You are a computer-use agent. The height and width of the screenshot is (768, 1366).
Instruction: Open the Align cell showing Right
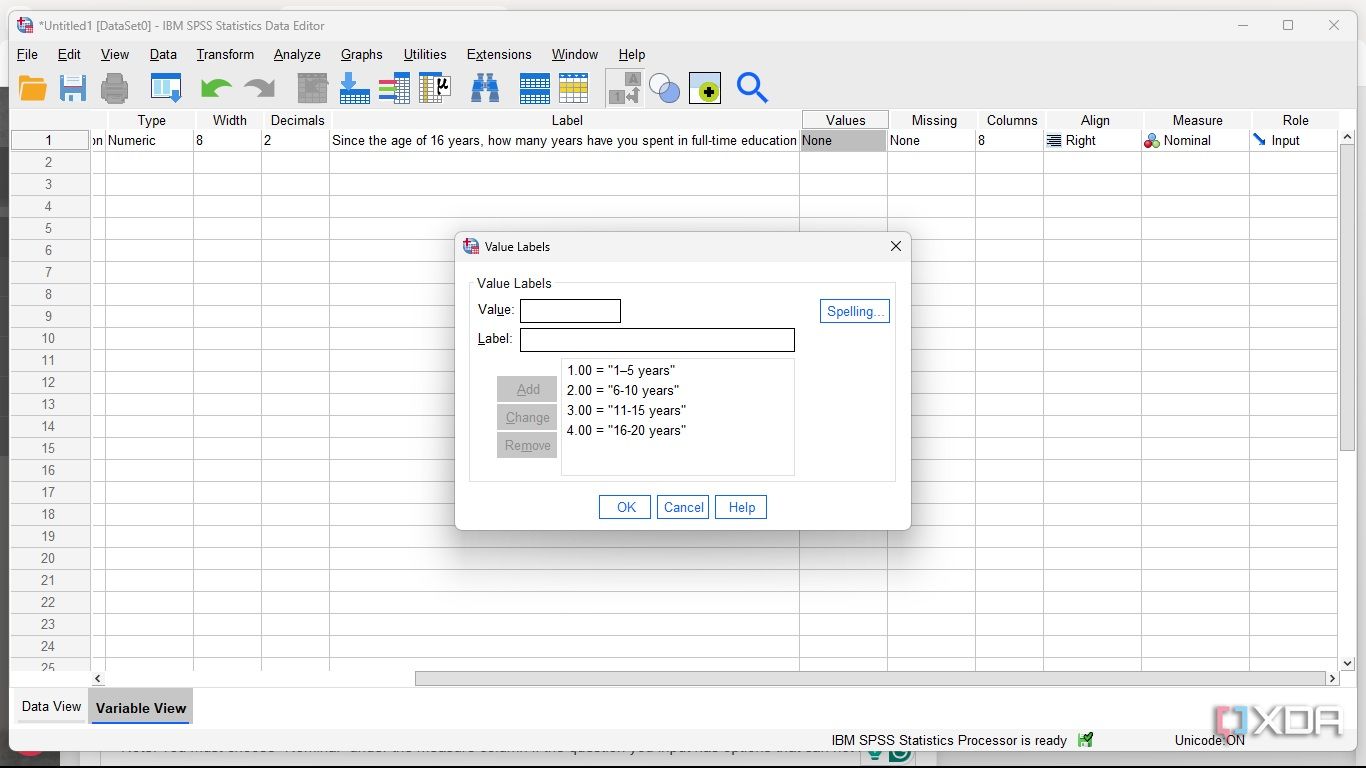click(1092, 140)
